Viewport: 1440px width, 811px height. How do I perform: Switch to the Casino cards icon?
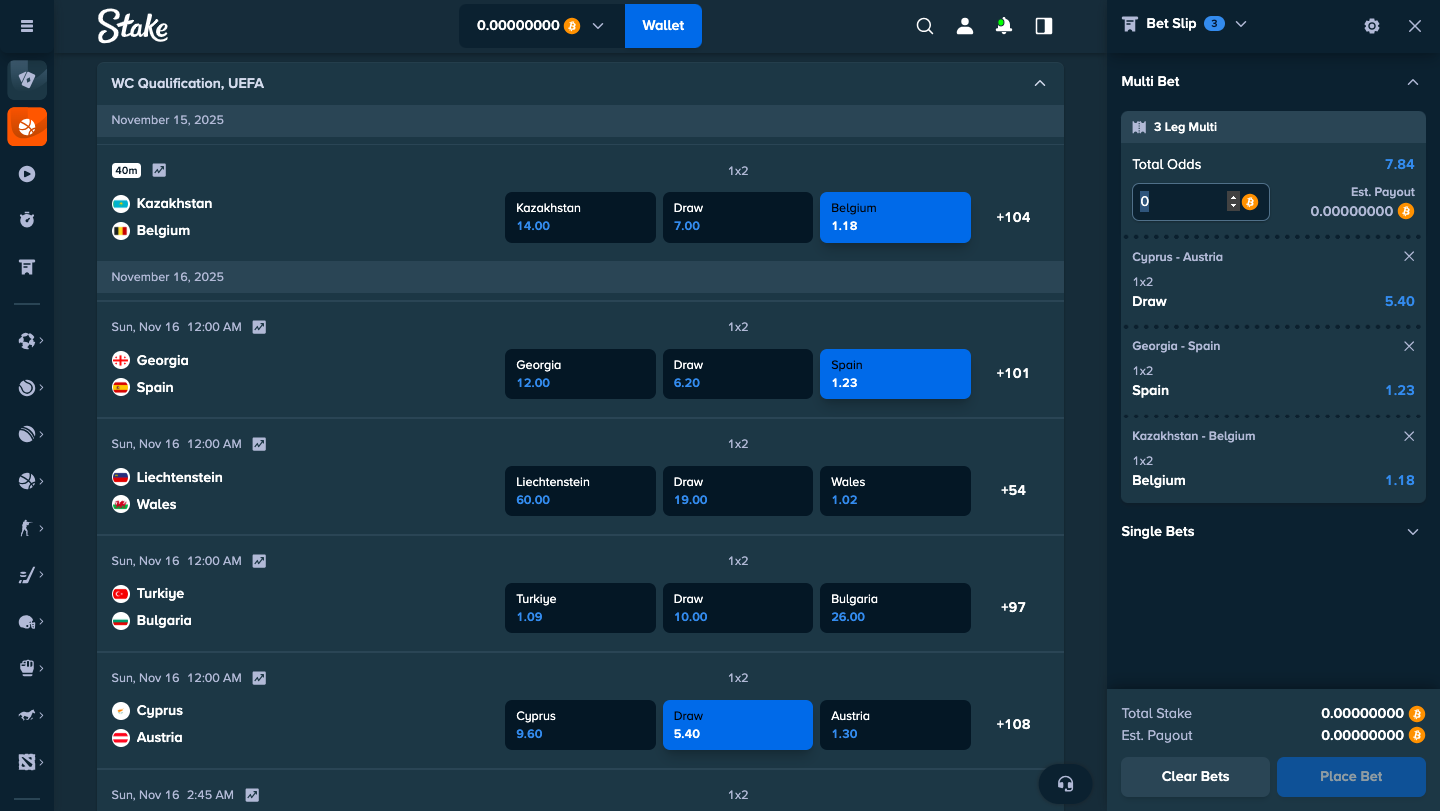tap(27, 80)
